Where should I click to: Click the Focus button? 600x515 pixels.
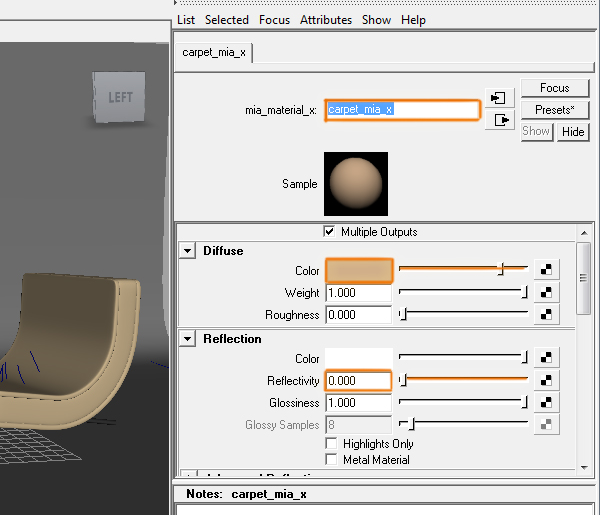point(554,88)
